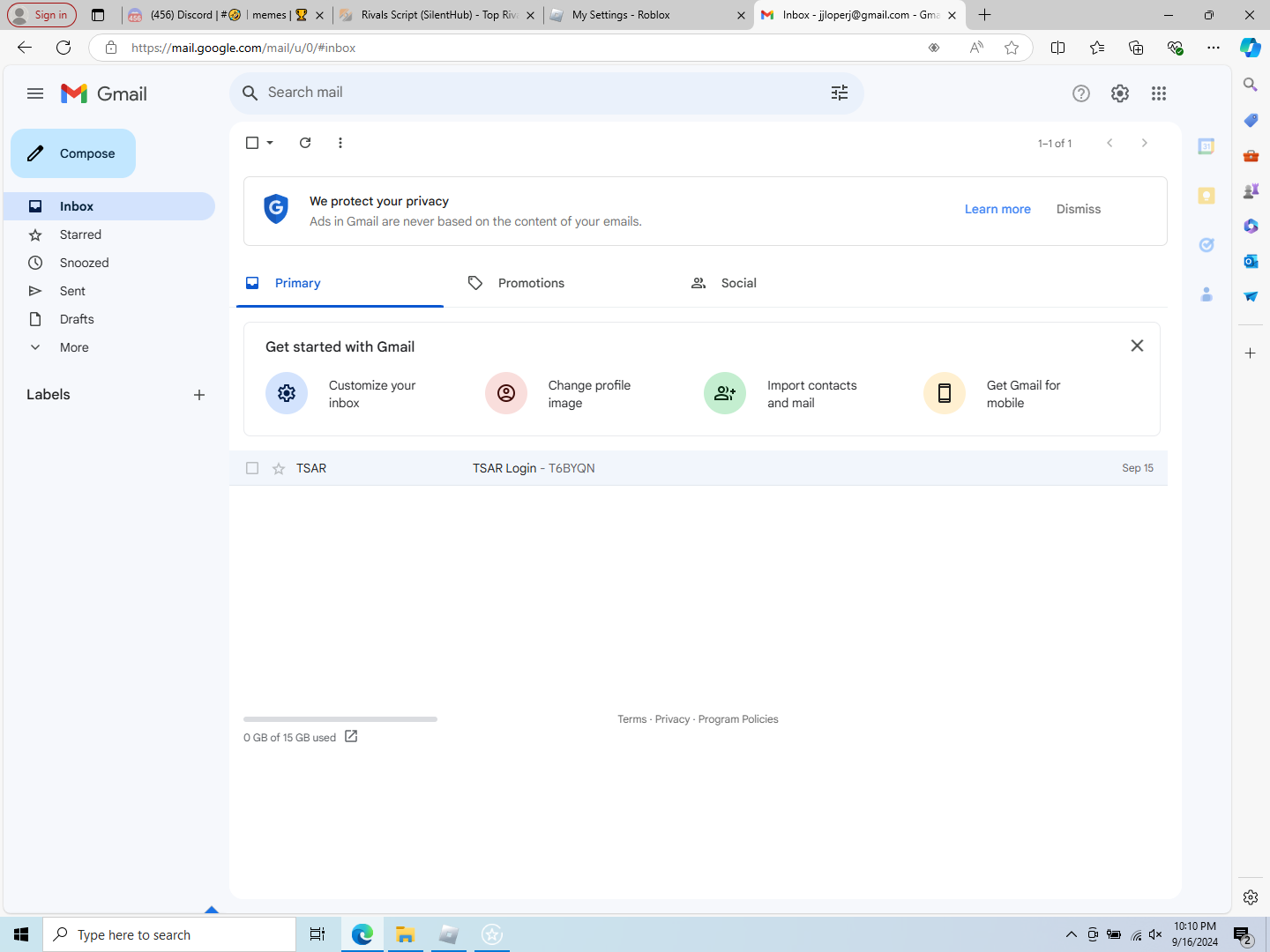Create a new label with plus icon
The image size is (1270, 952).
tap(199, 395)
